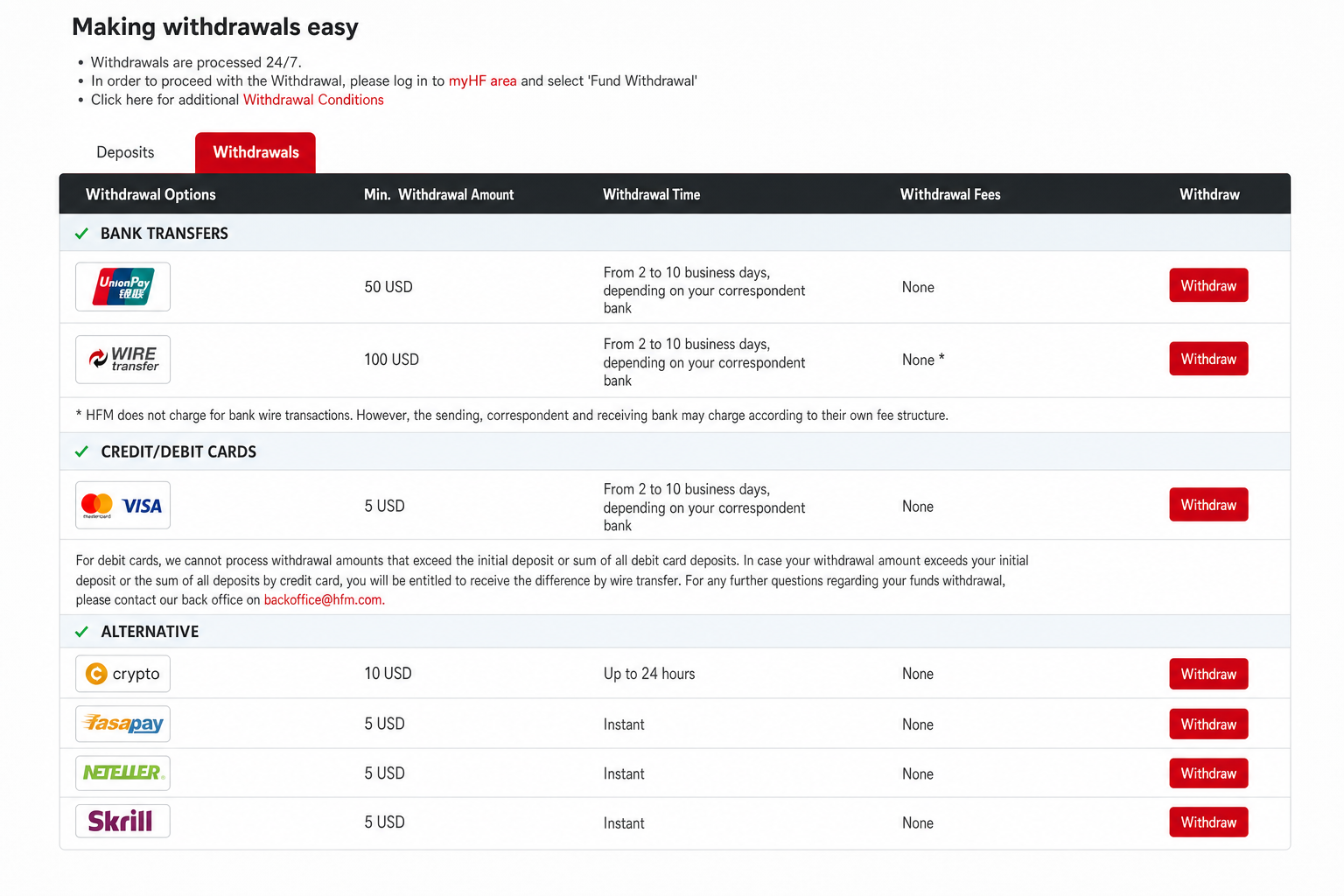Click the 100 USD minimum amount
The width and height of the screenshot is (1344, 896).
pyautogui.click(x=391, y=360)
